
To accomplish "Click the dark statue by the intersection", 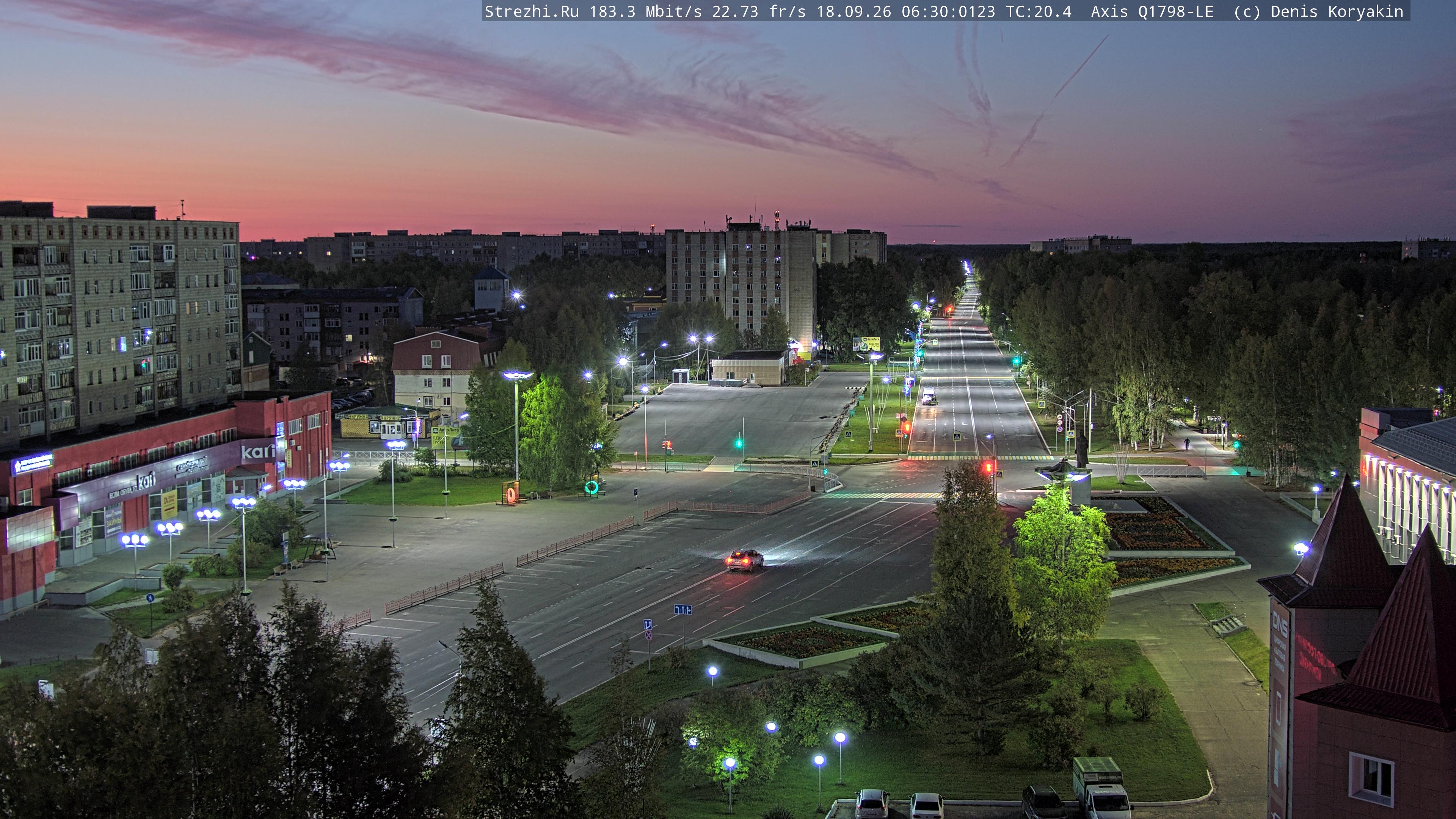I will click(x=1080, y=449).
